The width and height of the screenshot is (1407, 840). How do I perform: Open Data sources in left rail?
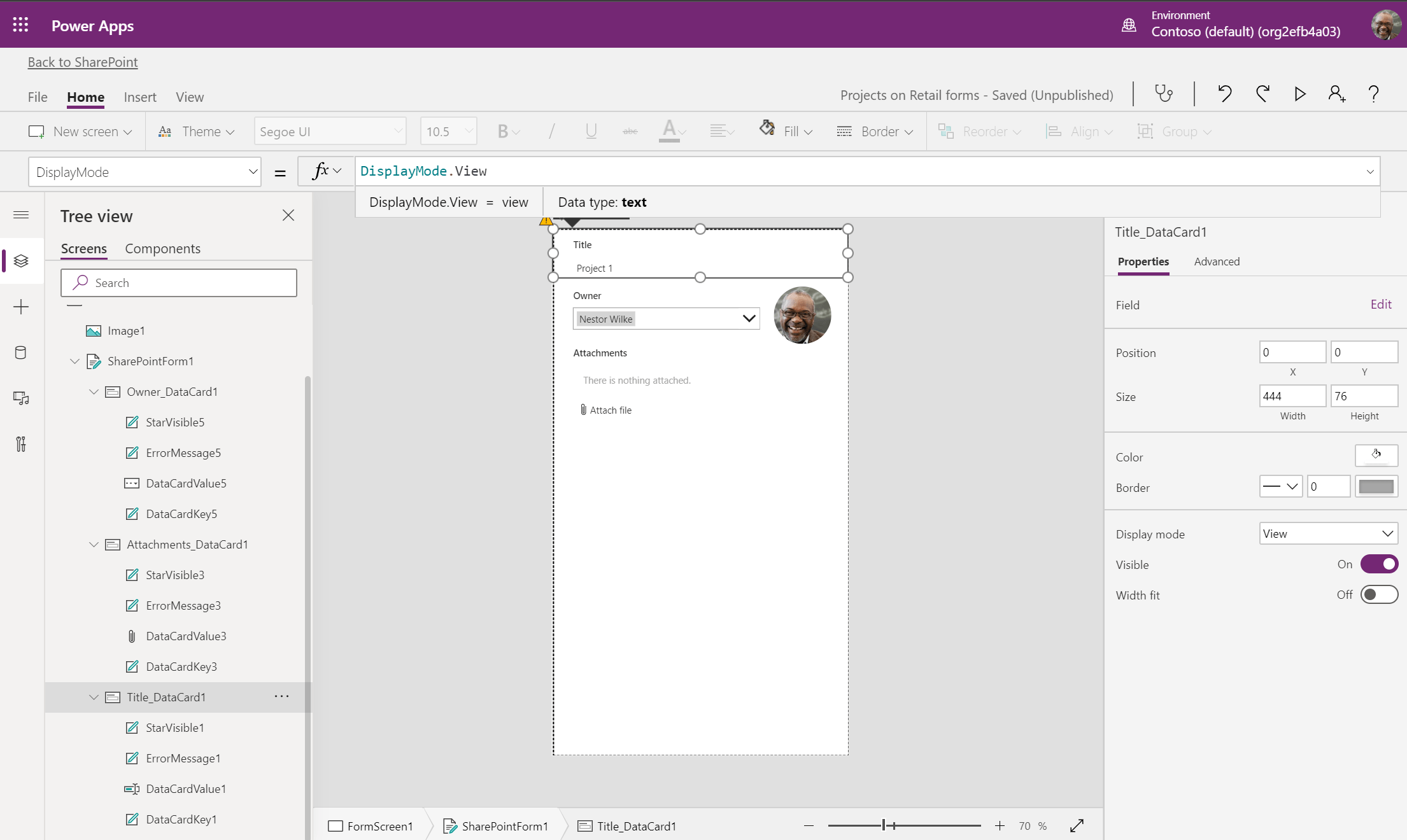pyautogui.click(x=21, y=353)
